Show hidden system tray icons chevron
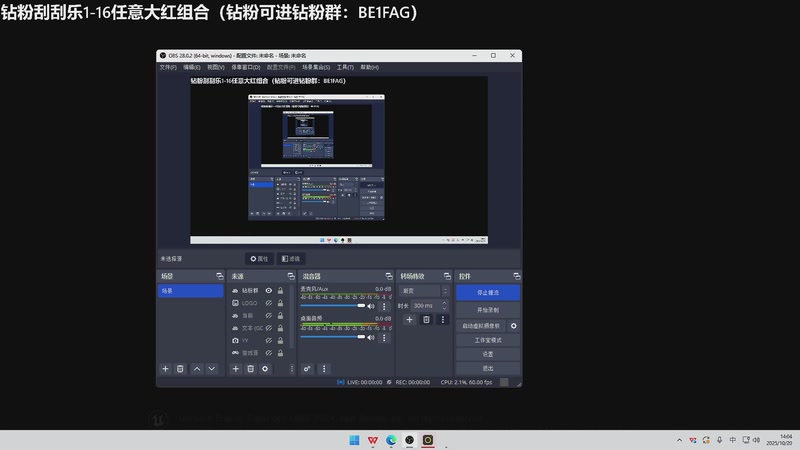The width and height of the screenshot is (800, 450). pos(679,440)
